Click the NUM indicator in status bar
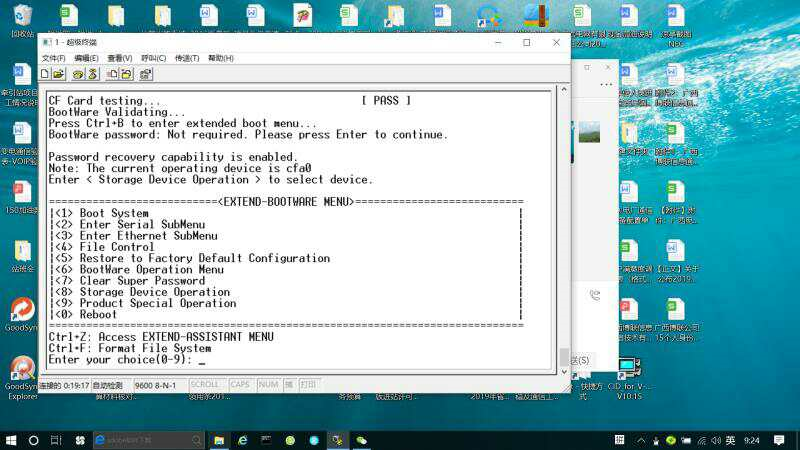The height and width of the screenshot is (450, 800). (268, 385)
